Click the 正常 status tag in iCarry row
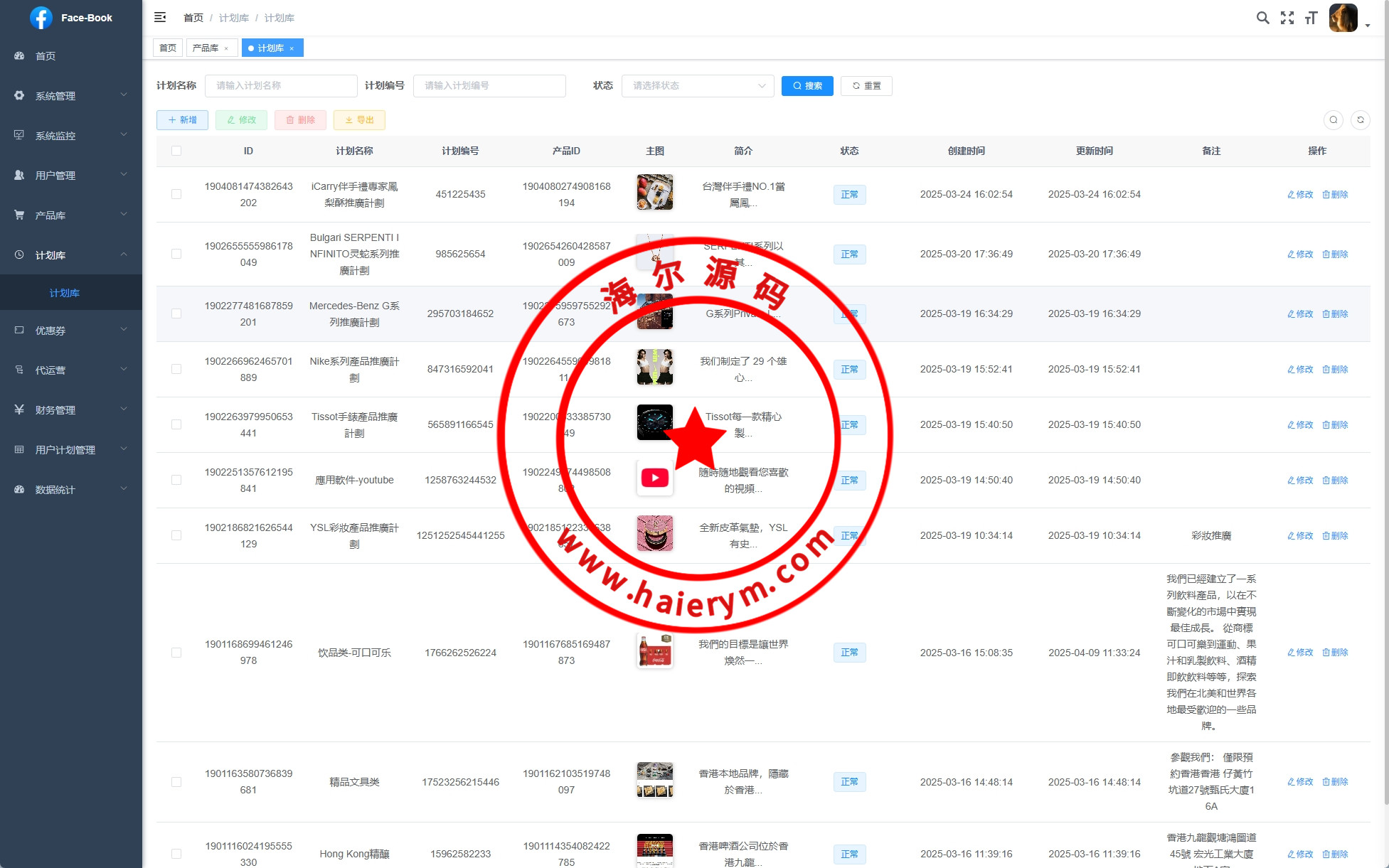The image size is (1389, 868). coord(849,195)
